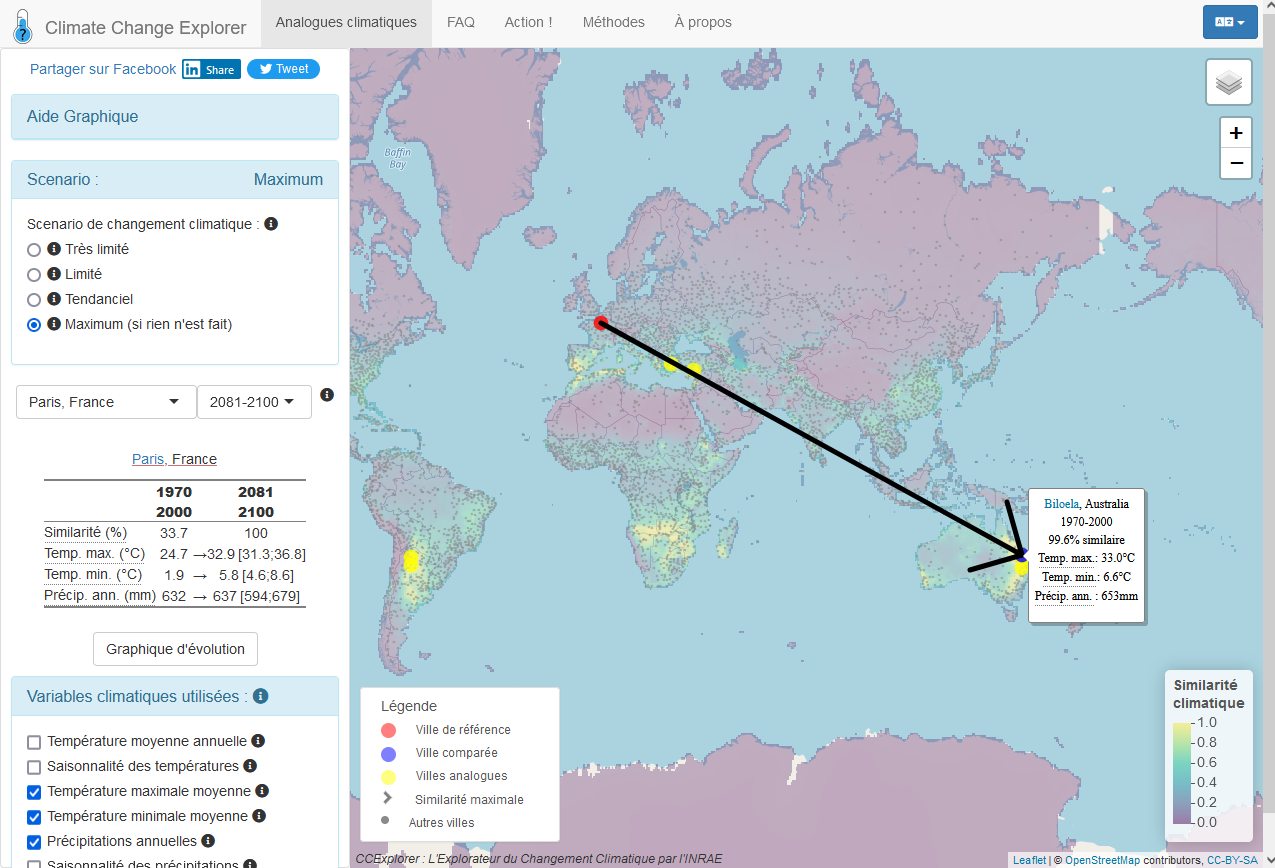
Task: Zoom out of the map with minus
Action: click(1236, 163)
